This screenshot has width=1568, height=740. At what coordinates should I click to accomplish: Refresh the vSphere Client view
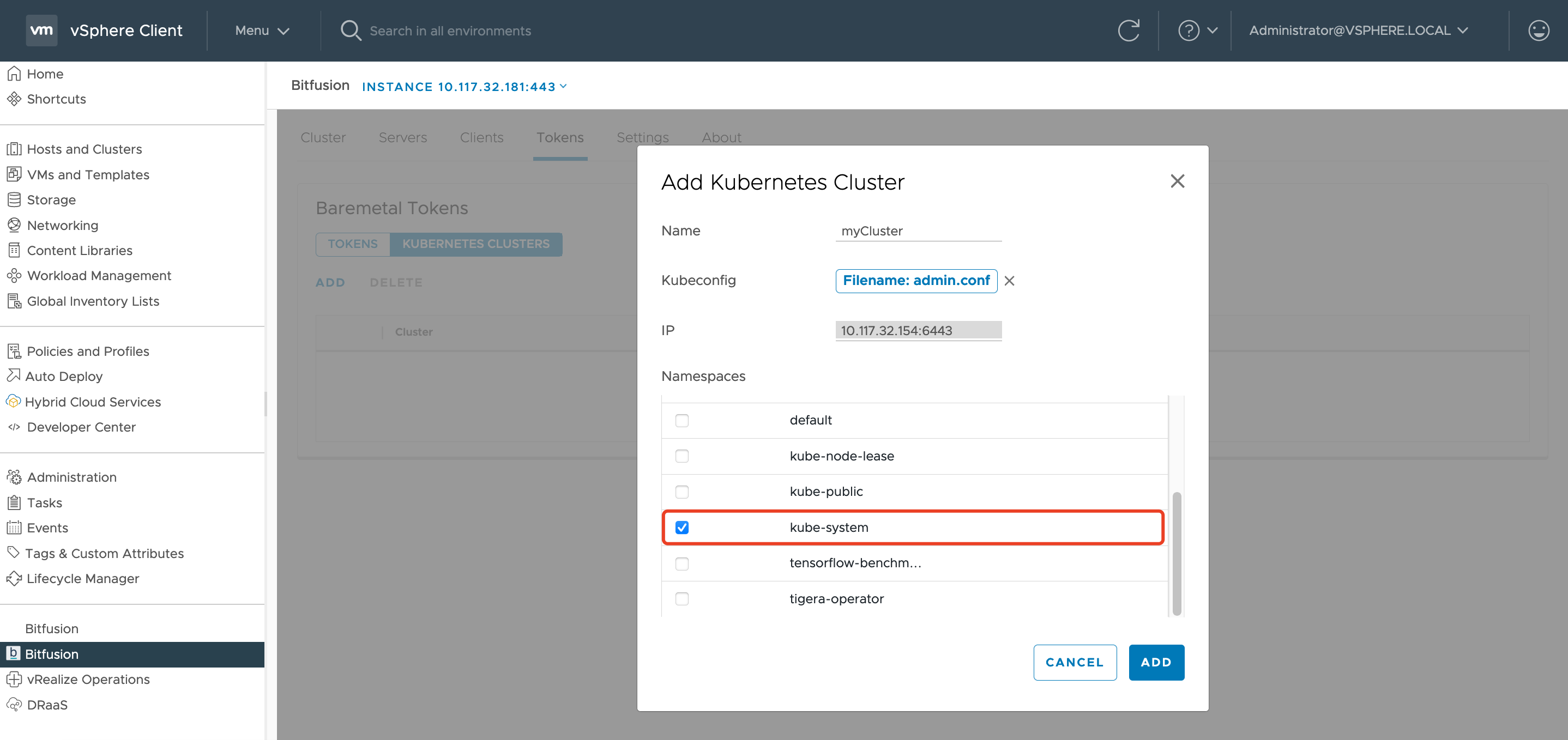(1129, 31)
